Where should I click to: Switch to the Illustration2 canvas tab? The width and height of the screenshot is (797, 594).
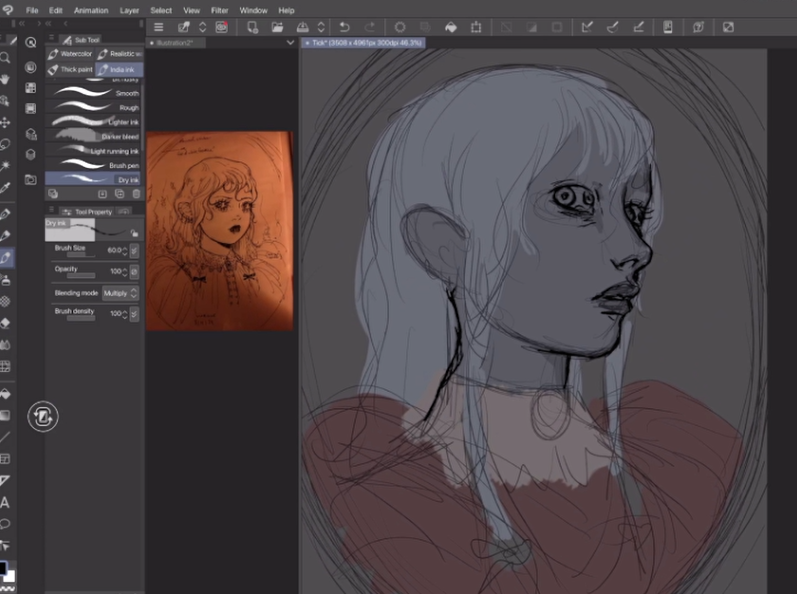coord(175,43)
